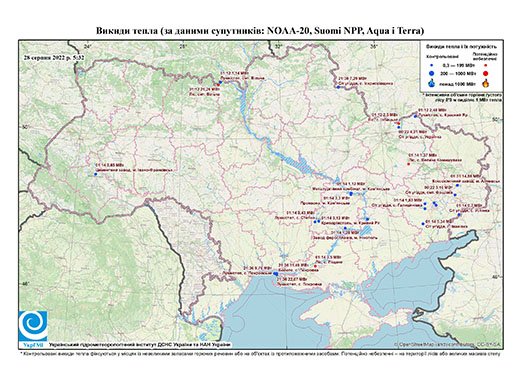Select the orange flame icon in legend
This screenshot has width=520, height=368.
486,83
